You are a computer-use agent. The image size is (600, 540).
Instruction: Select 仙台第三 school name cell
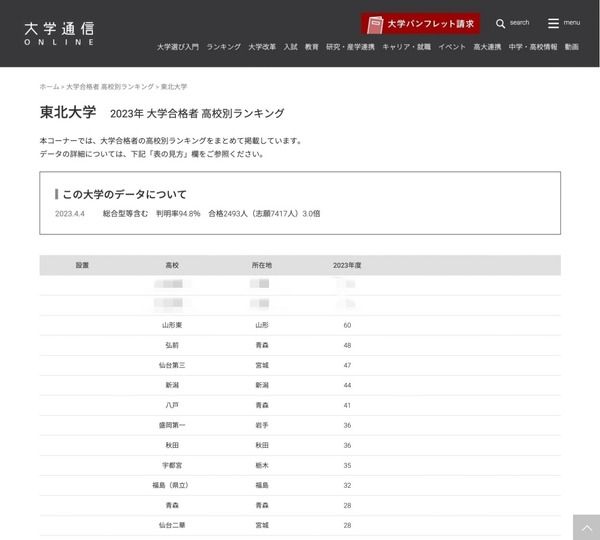tap(172, 365)
